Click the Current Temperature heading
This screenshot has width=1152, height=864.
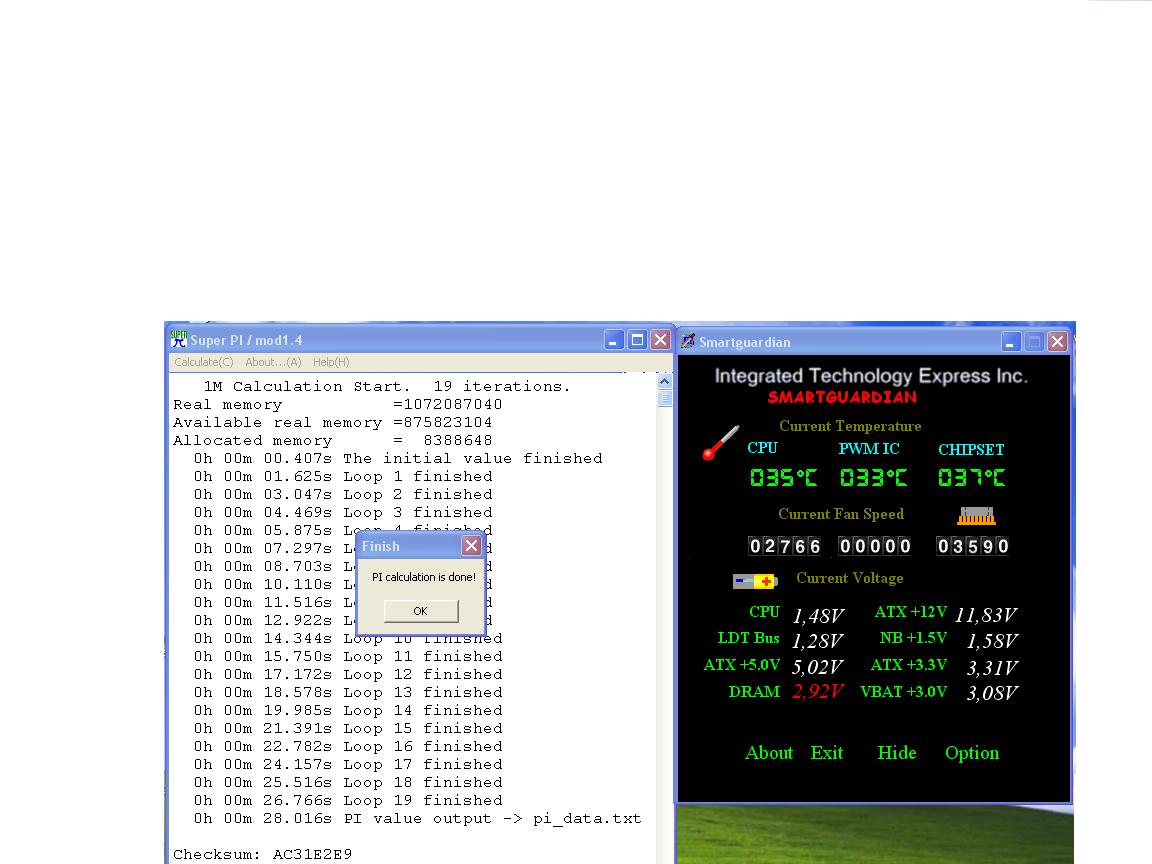[x=850, y=426]
